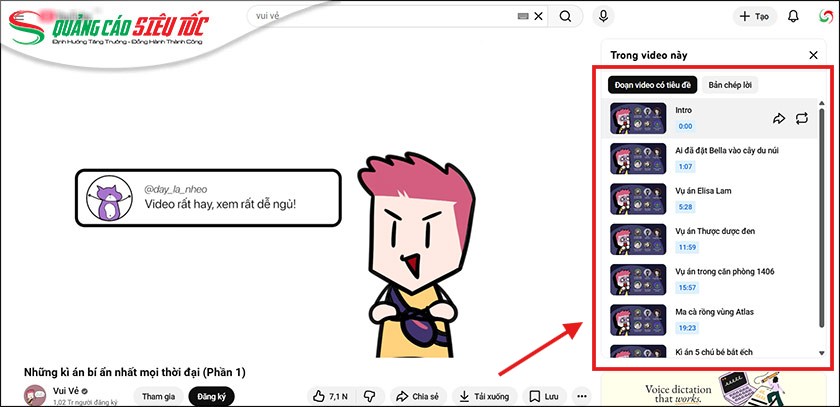This screenshot has width=840, height=407.
Task: Select chapter Vụ án Thược dược đen
Action: 715,231
